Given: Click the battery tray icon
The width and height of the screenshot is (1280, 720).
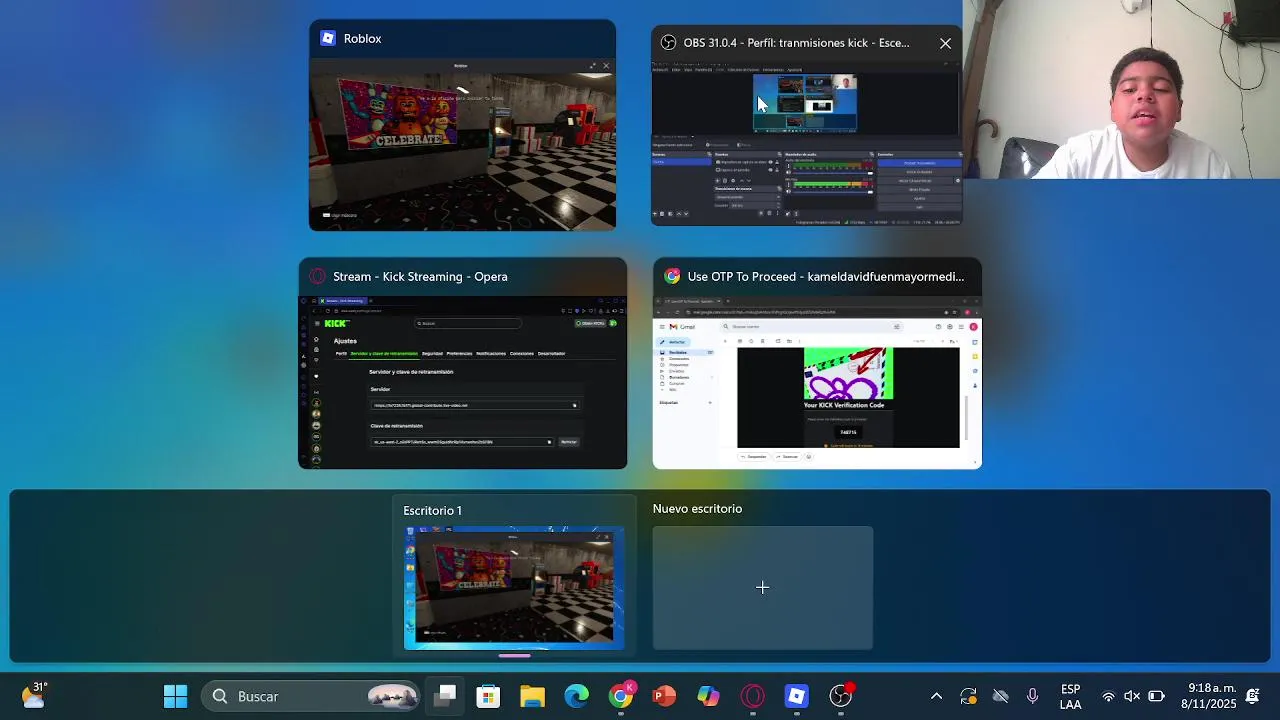Looking at the screenshot, I should click(1156, 696).
